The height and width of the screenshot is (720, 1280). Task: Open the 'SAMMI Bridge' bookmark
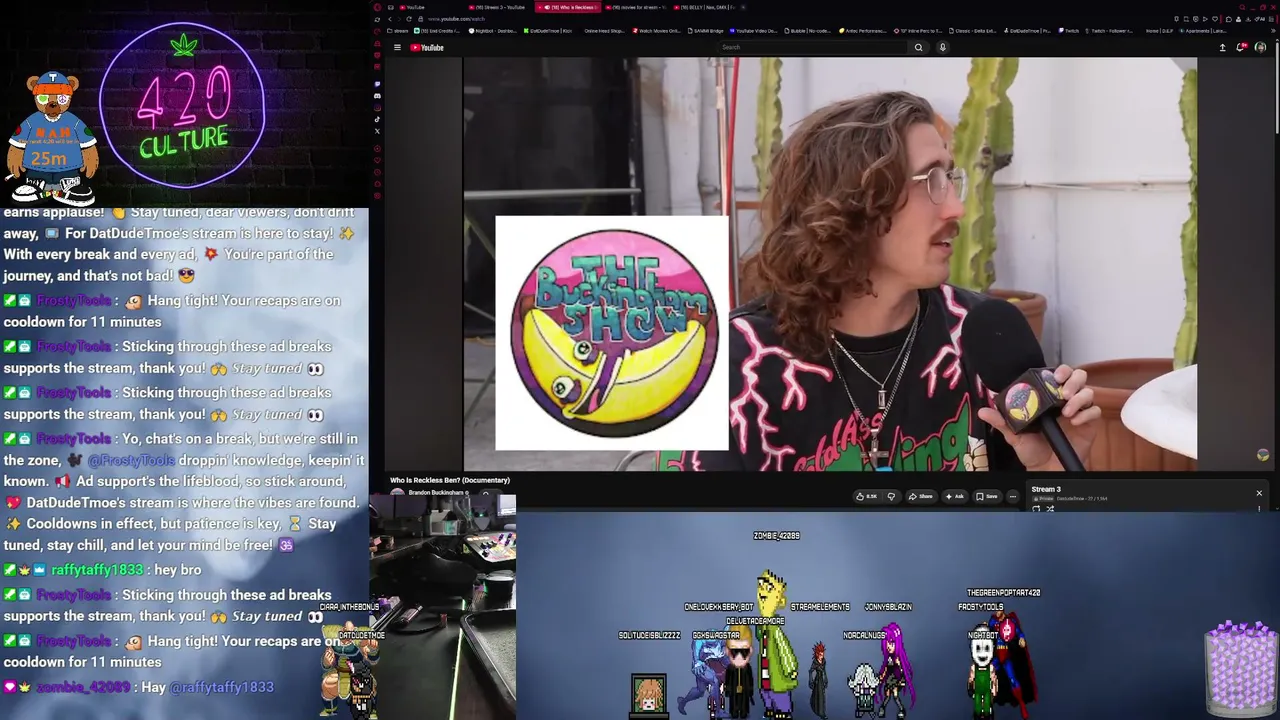[706, 31]
